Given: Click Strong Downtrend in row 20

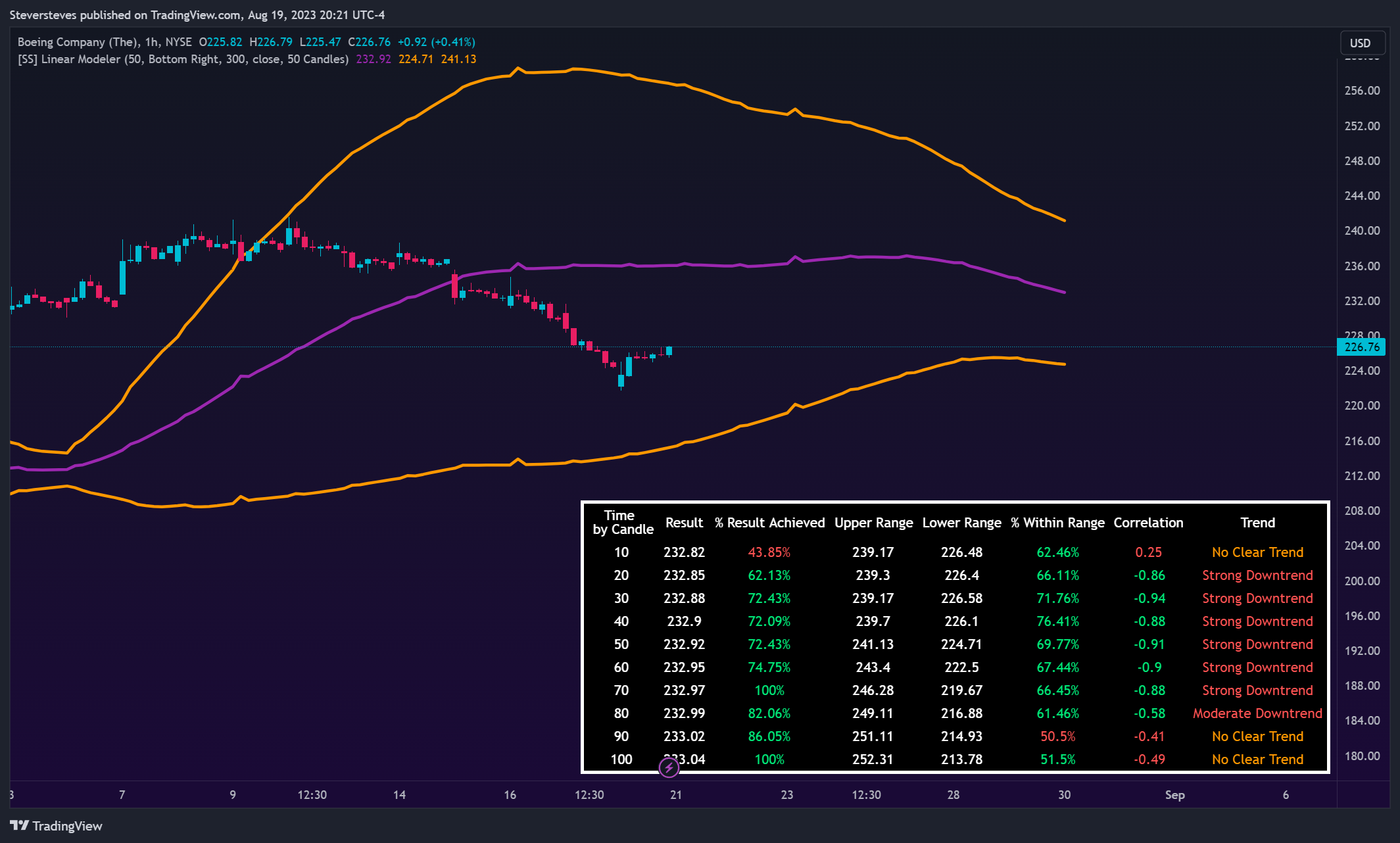Looking at the screenshot, I should pyautogui.click(x=1257, y=575).
